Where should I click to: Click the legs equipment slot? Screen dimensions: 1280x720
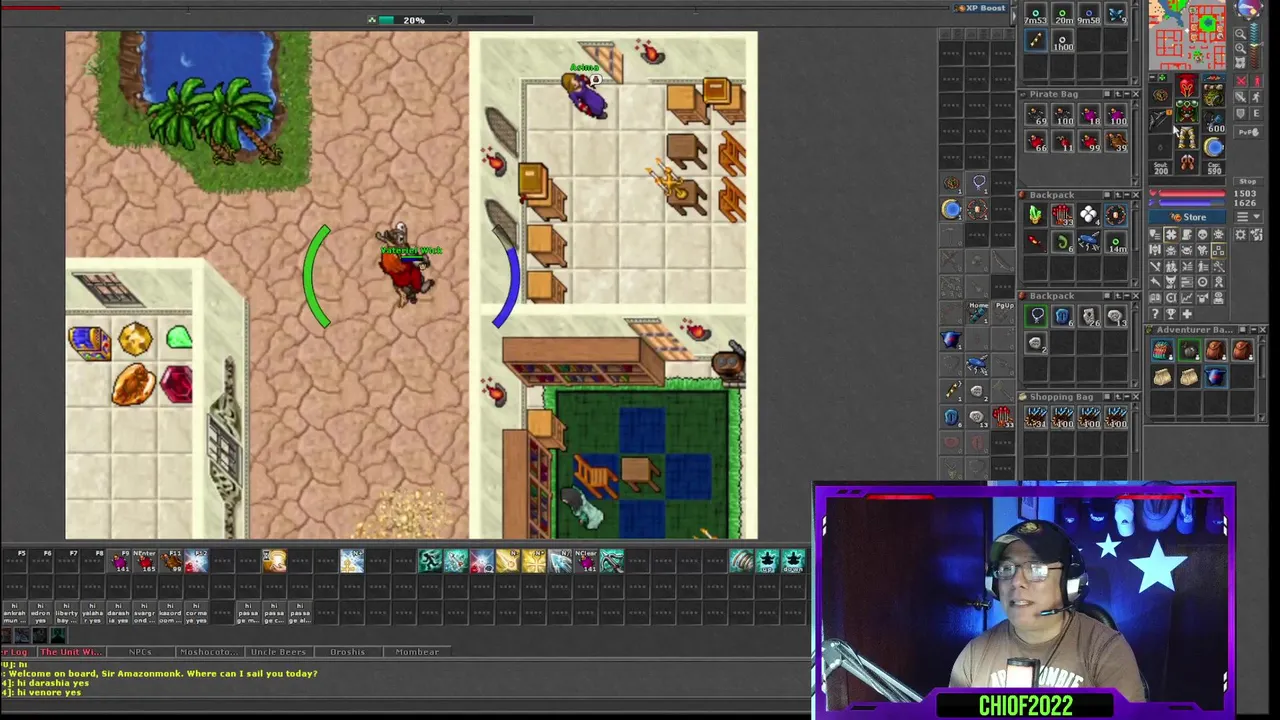pos(1187,136)
